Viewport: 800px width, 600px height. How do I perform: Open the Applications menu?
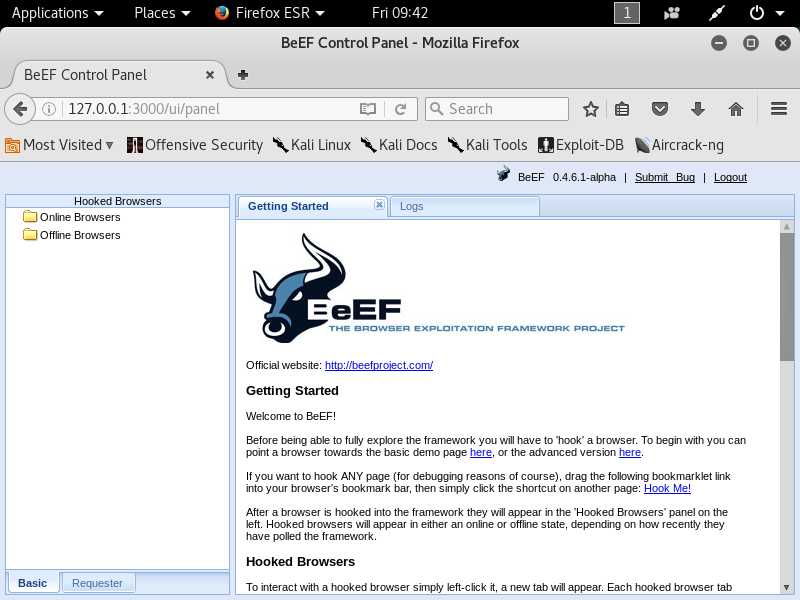tap(58, 13)
